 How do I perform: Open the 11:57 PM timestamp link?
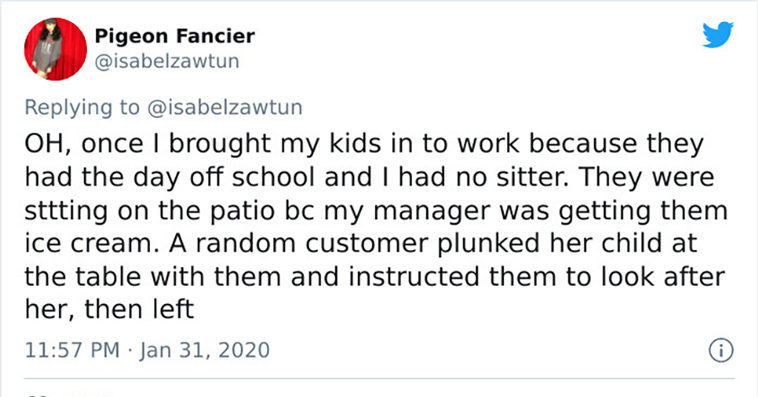point(72,350)
